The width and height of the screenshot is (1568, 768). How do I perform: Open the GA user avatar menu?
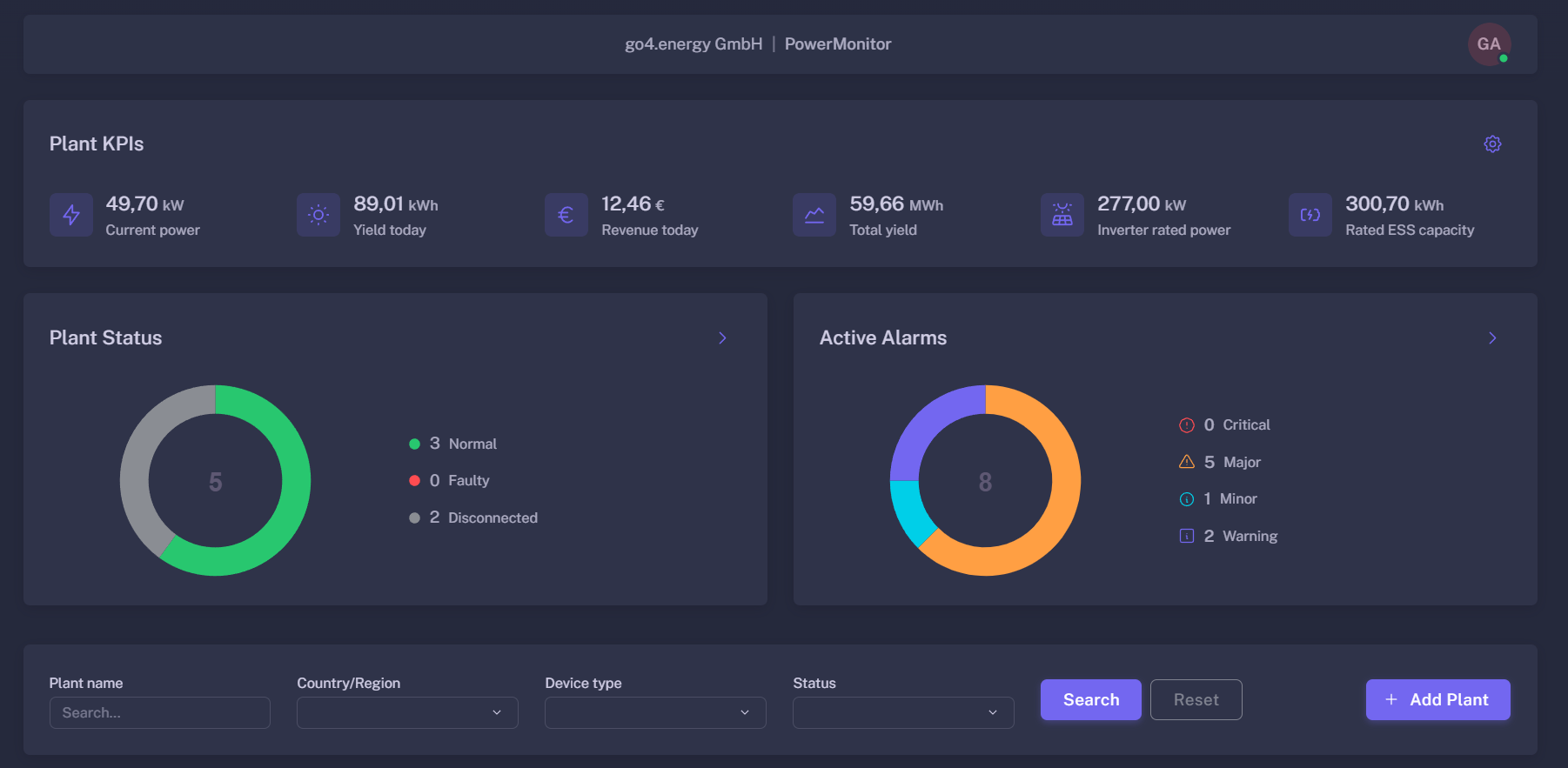[x=1489, y=44]
